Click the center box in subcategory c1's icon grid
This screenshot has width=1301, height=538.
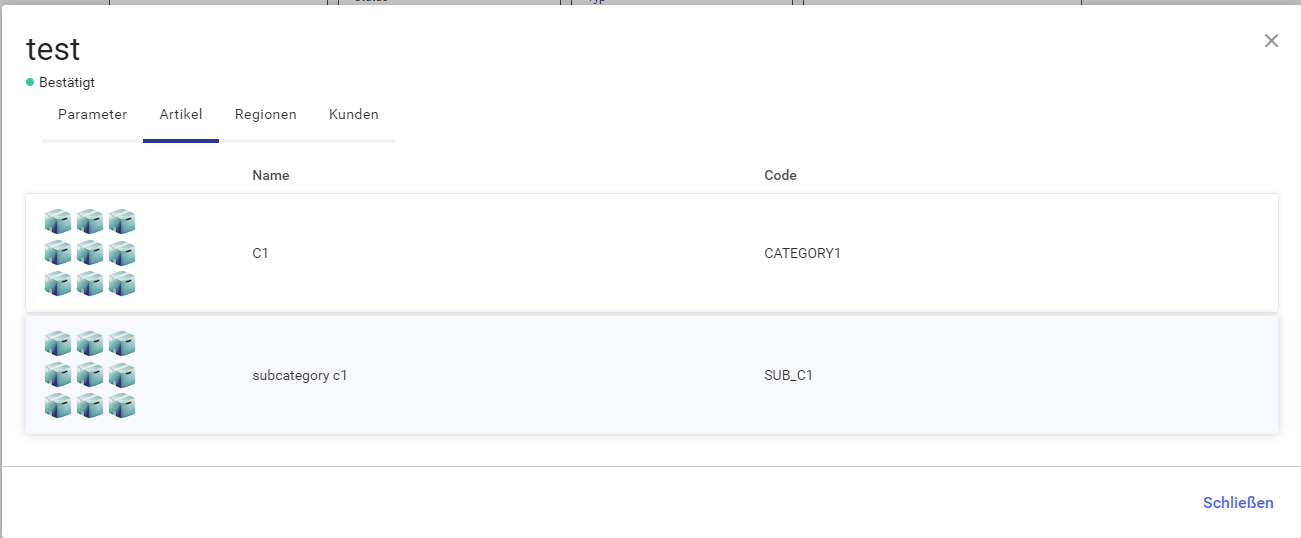(x=90, y=375)
